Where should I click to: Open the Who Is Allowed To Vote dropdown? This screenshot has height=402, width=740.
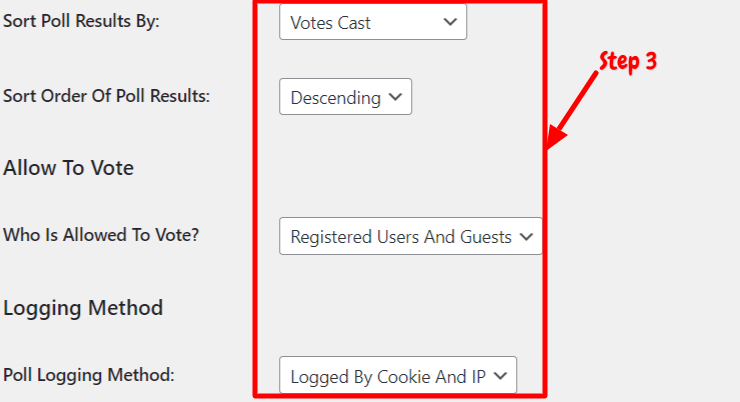click(411, 236)
